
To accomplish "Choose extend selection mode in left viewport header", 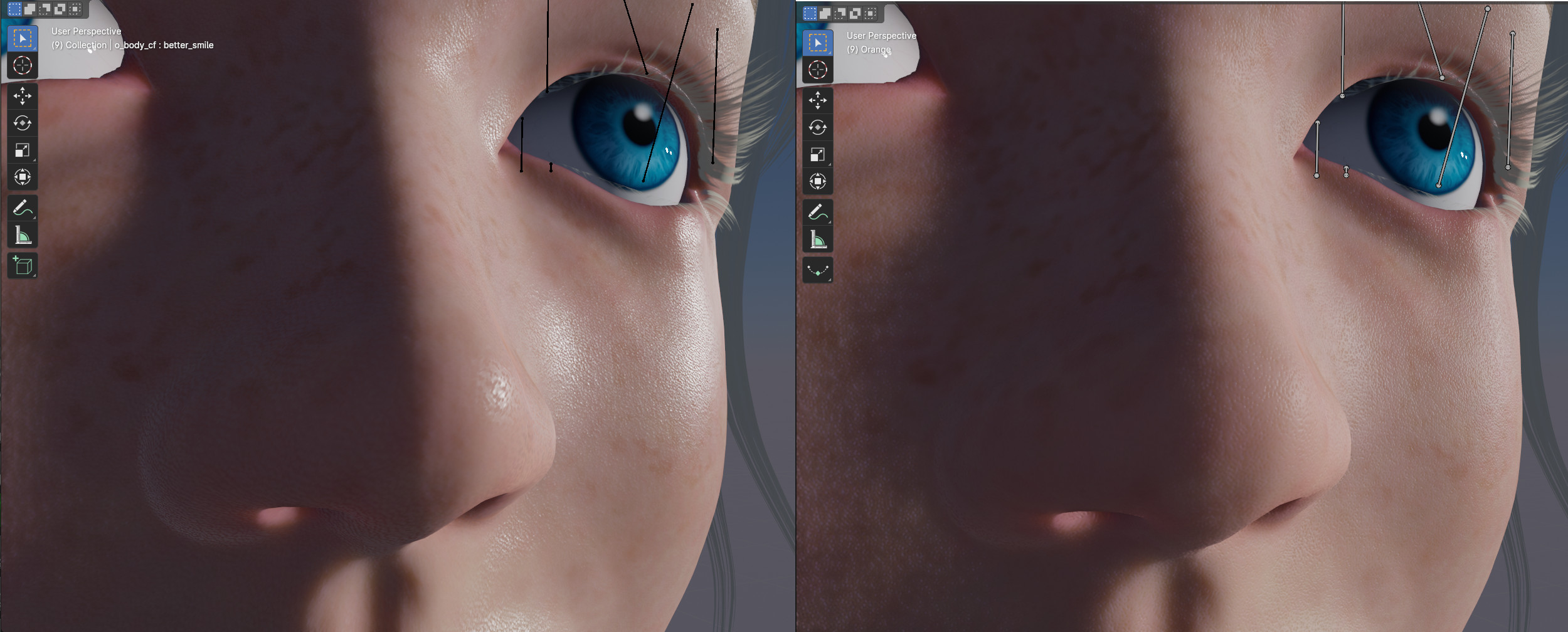I will (29, 9).
